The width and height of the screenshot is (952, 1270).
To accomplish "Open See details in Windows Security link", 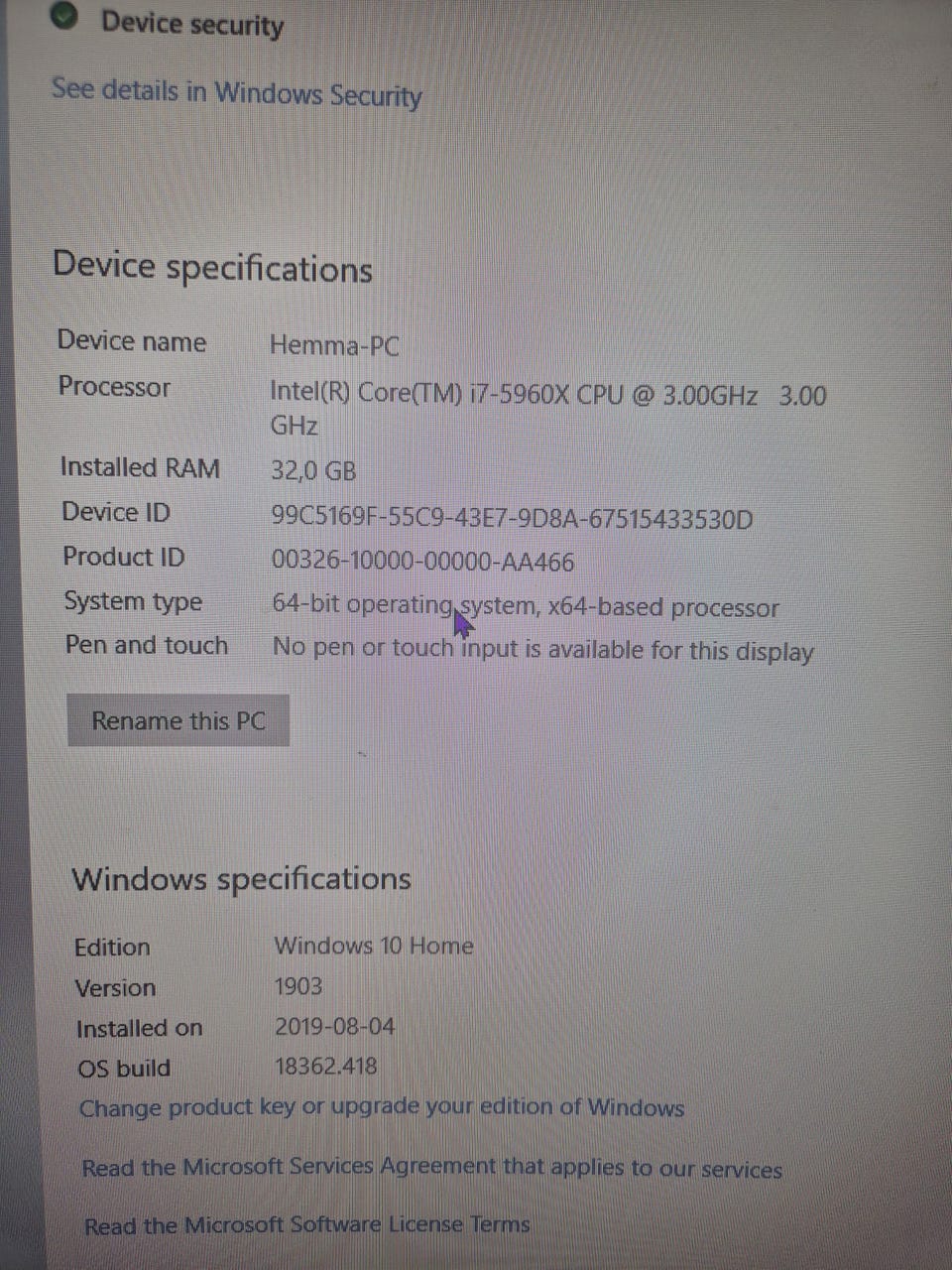I will pos(237,92).
